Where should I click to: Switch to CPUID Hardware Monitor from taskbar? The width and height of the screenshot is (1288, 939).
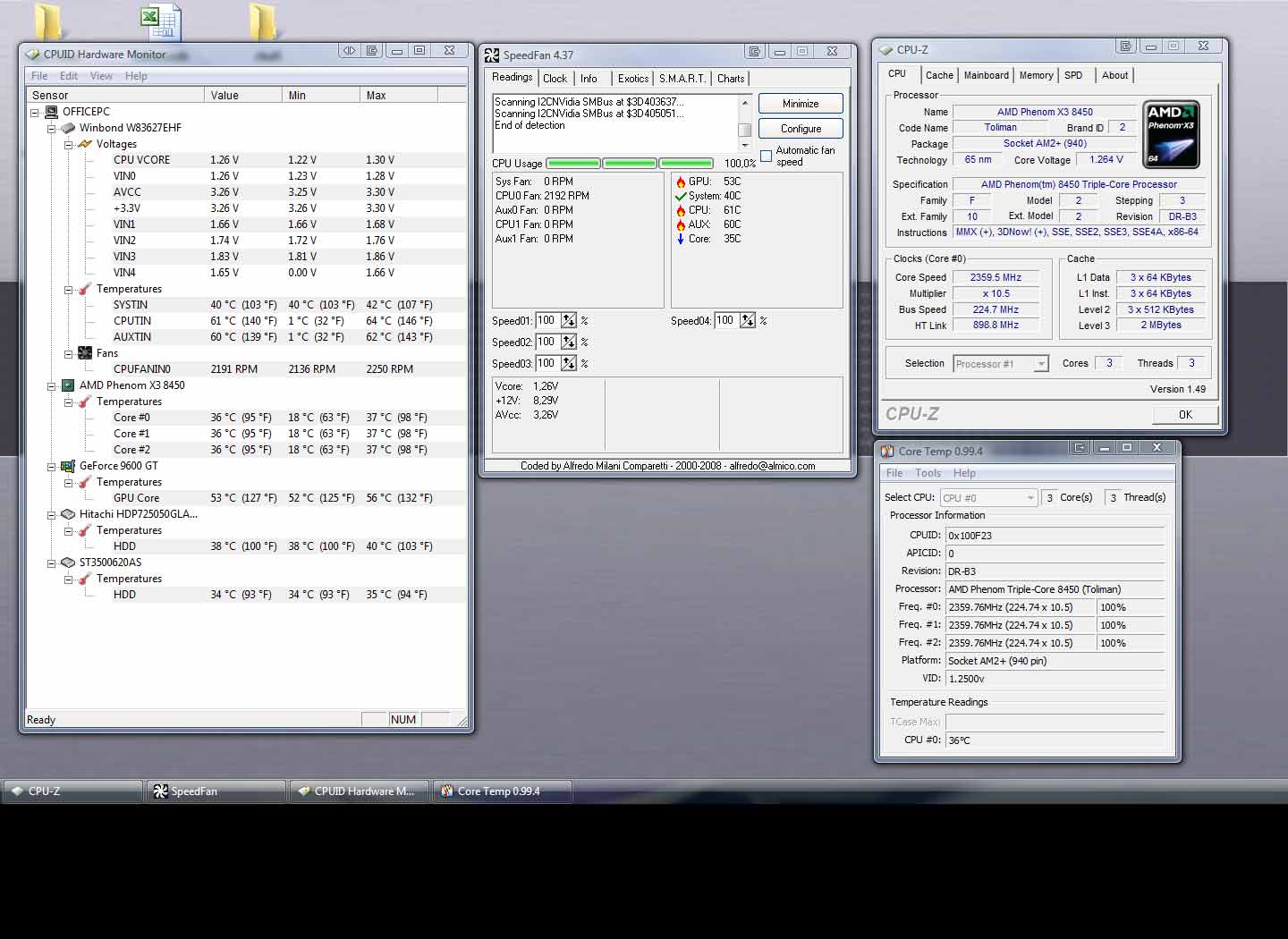[360, 791]
